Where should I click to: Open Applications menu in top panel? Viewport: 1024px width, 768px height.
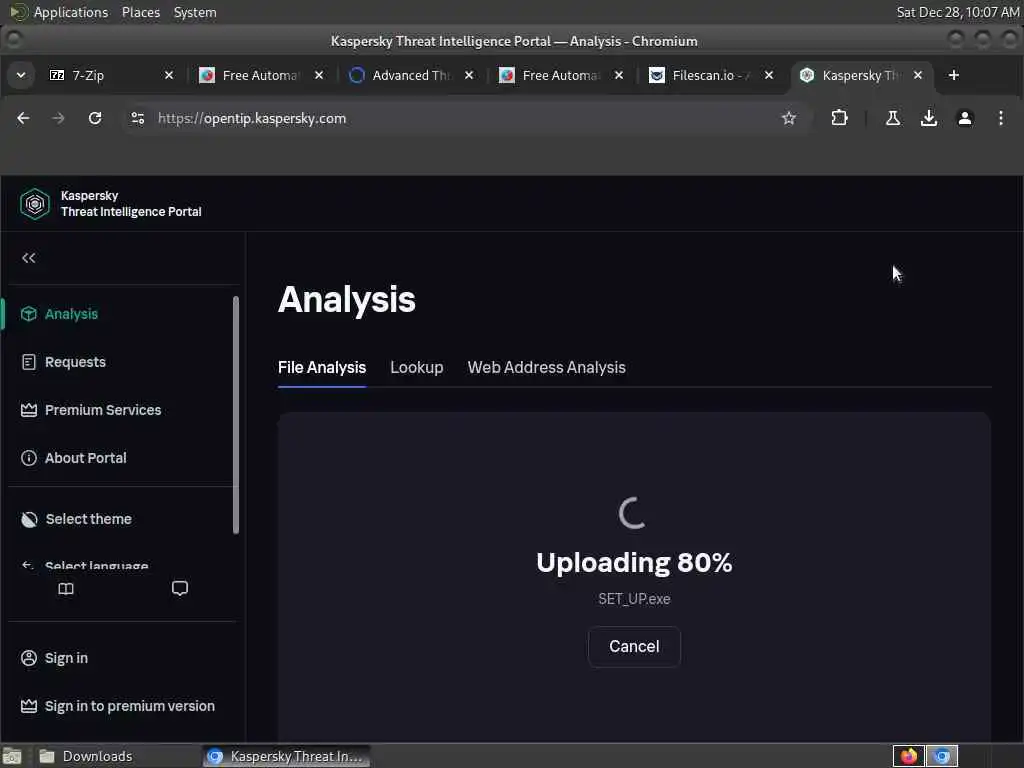click(71, 12)
